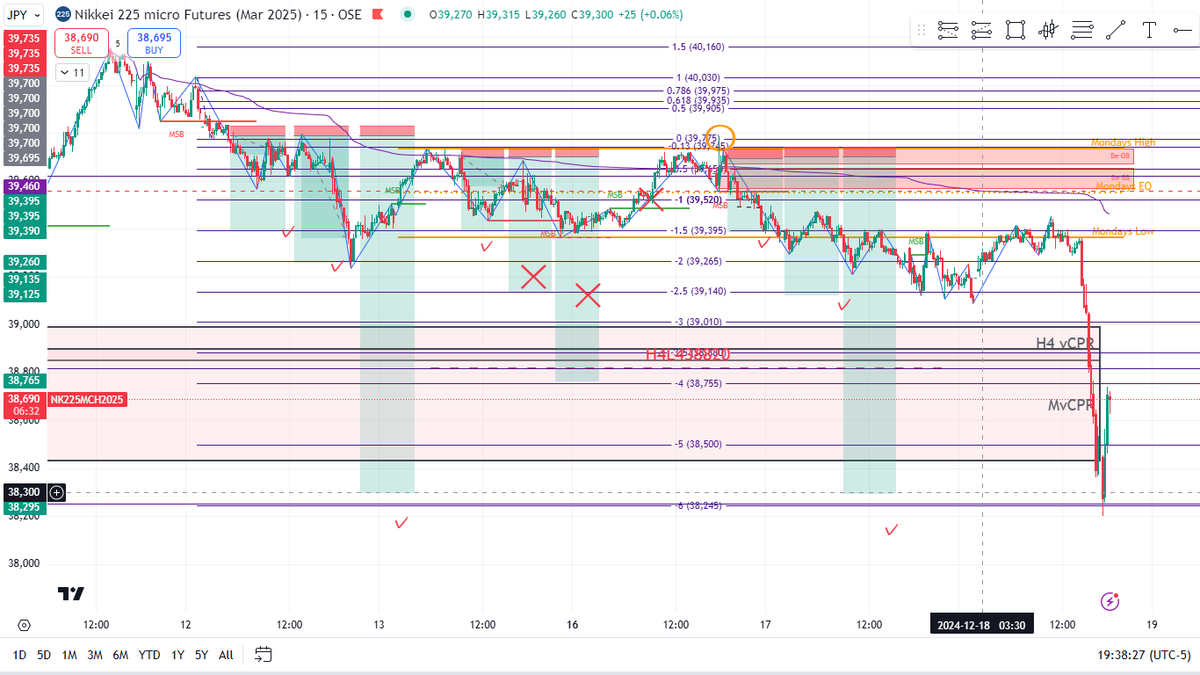1200x675 pixels.
Task: Click the Mondays High line label
Action: click(x=1123, y=143)
